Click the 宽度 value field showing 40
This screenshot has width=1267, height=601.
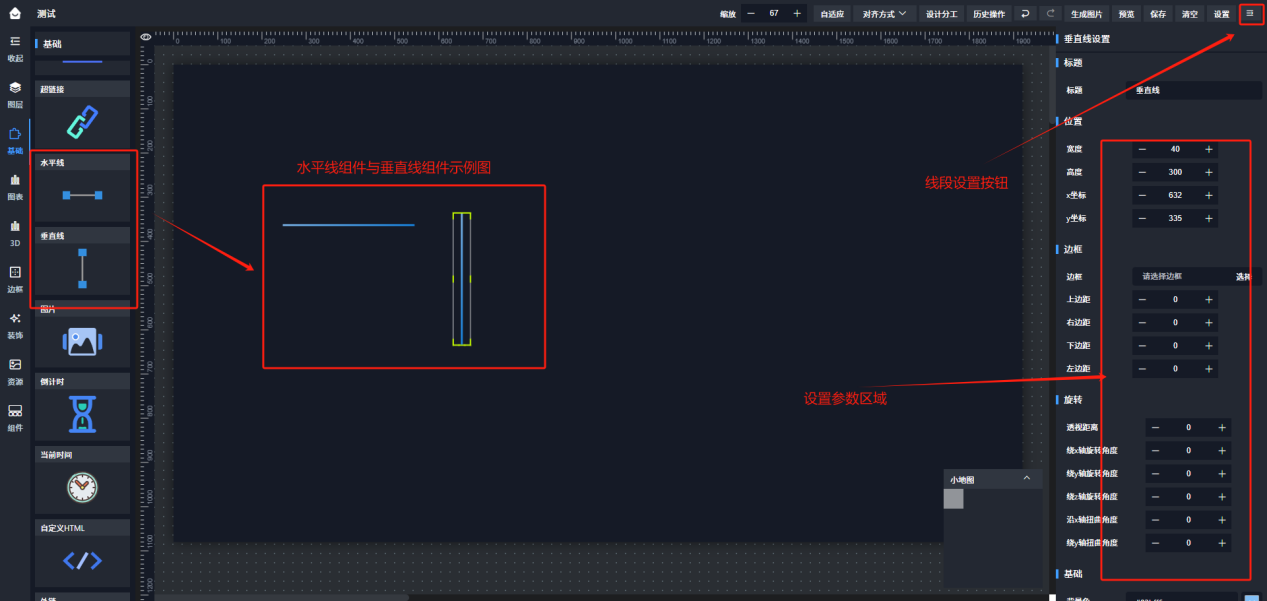(1175, 149)
